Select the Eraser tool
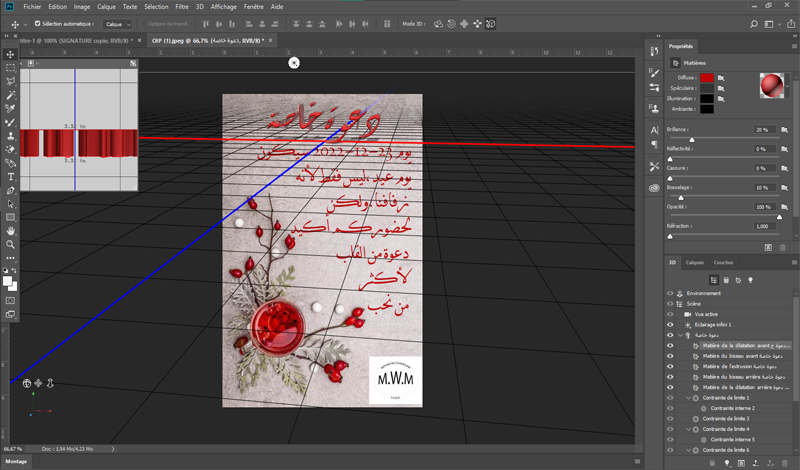This screenshot has height=470, width=800. point(10,150)
